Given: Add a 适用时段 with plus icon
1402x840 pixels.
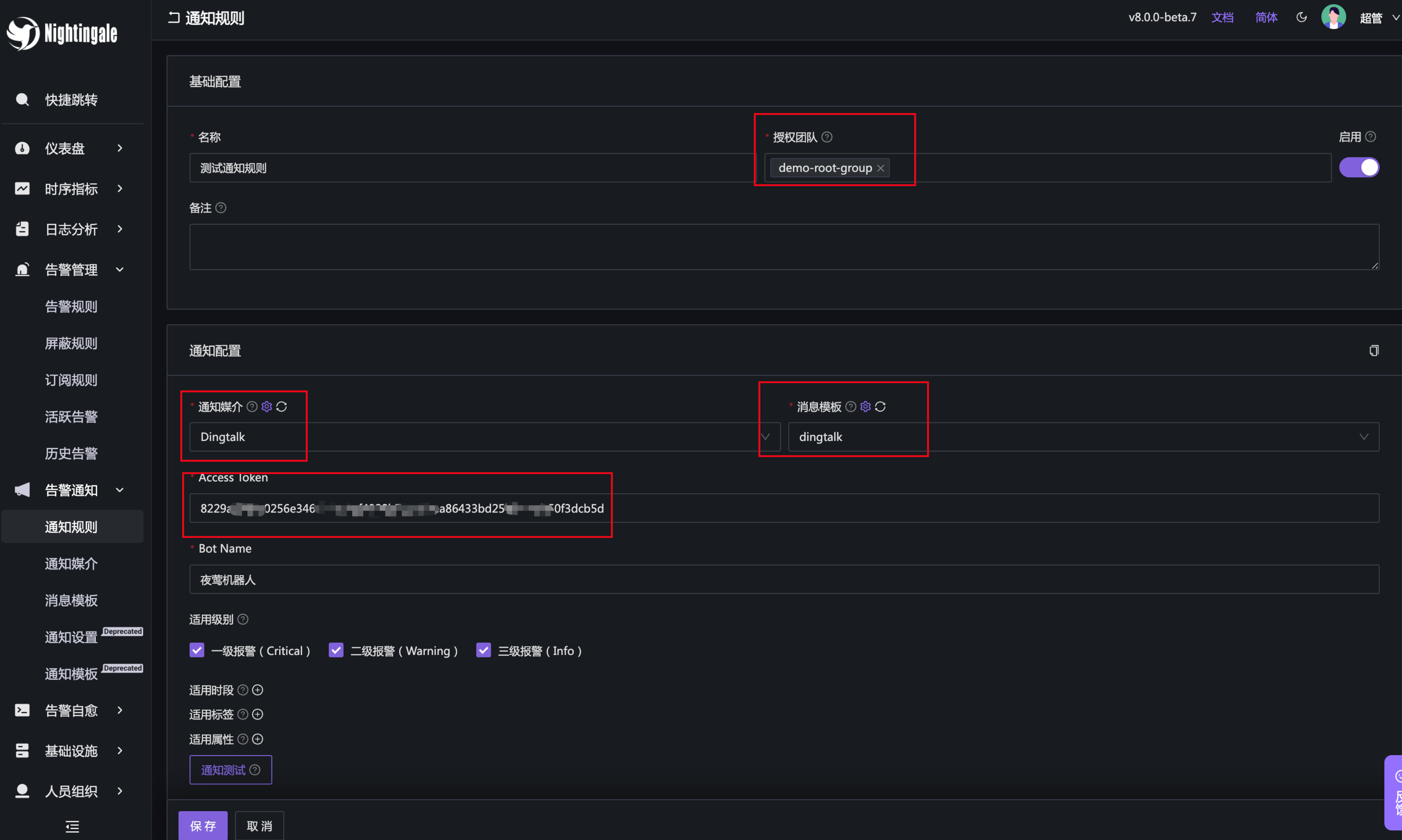Looking at the screenshot, I should [258, 690].
